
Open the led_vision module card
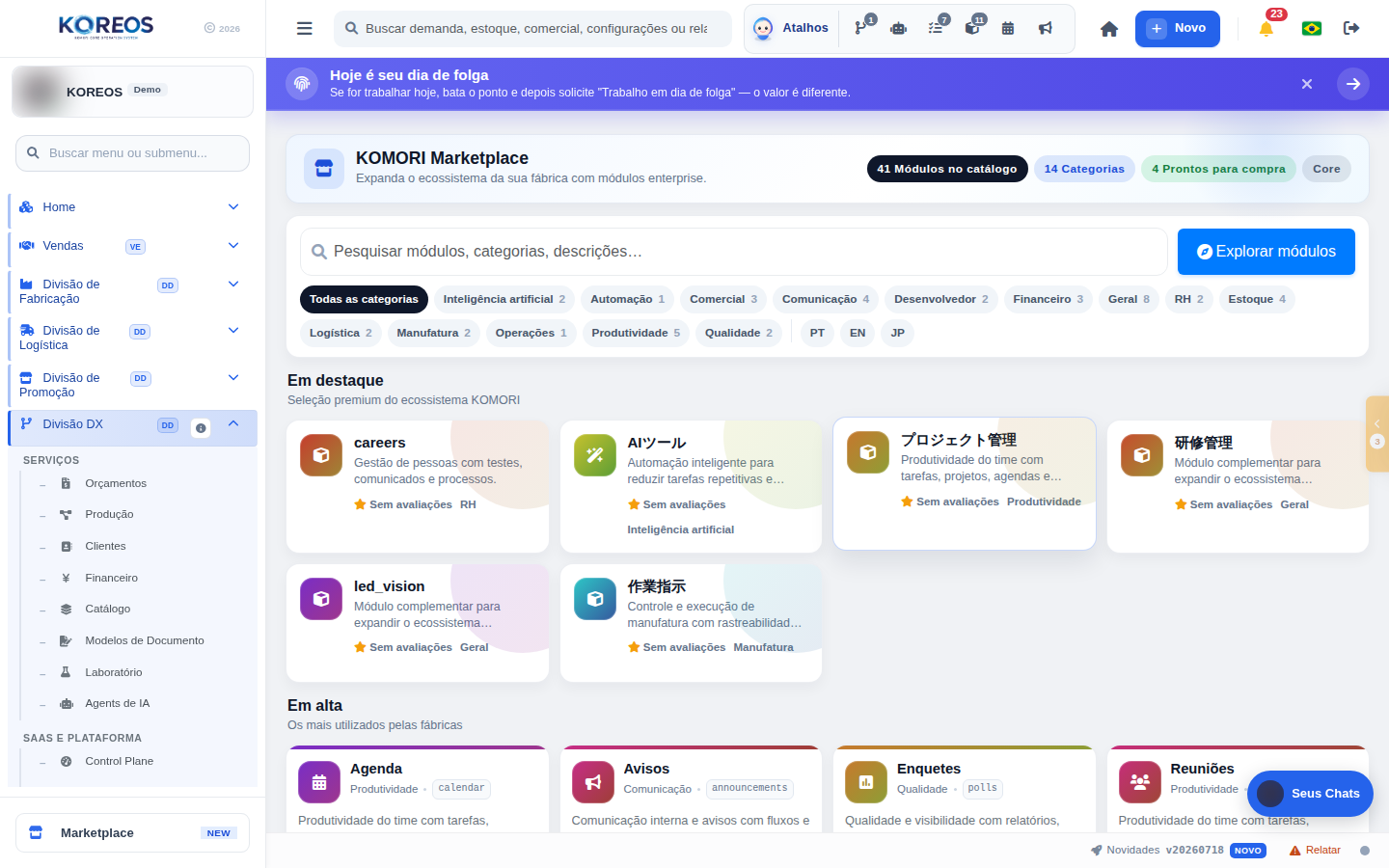(x=418, y=623)
